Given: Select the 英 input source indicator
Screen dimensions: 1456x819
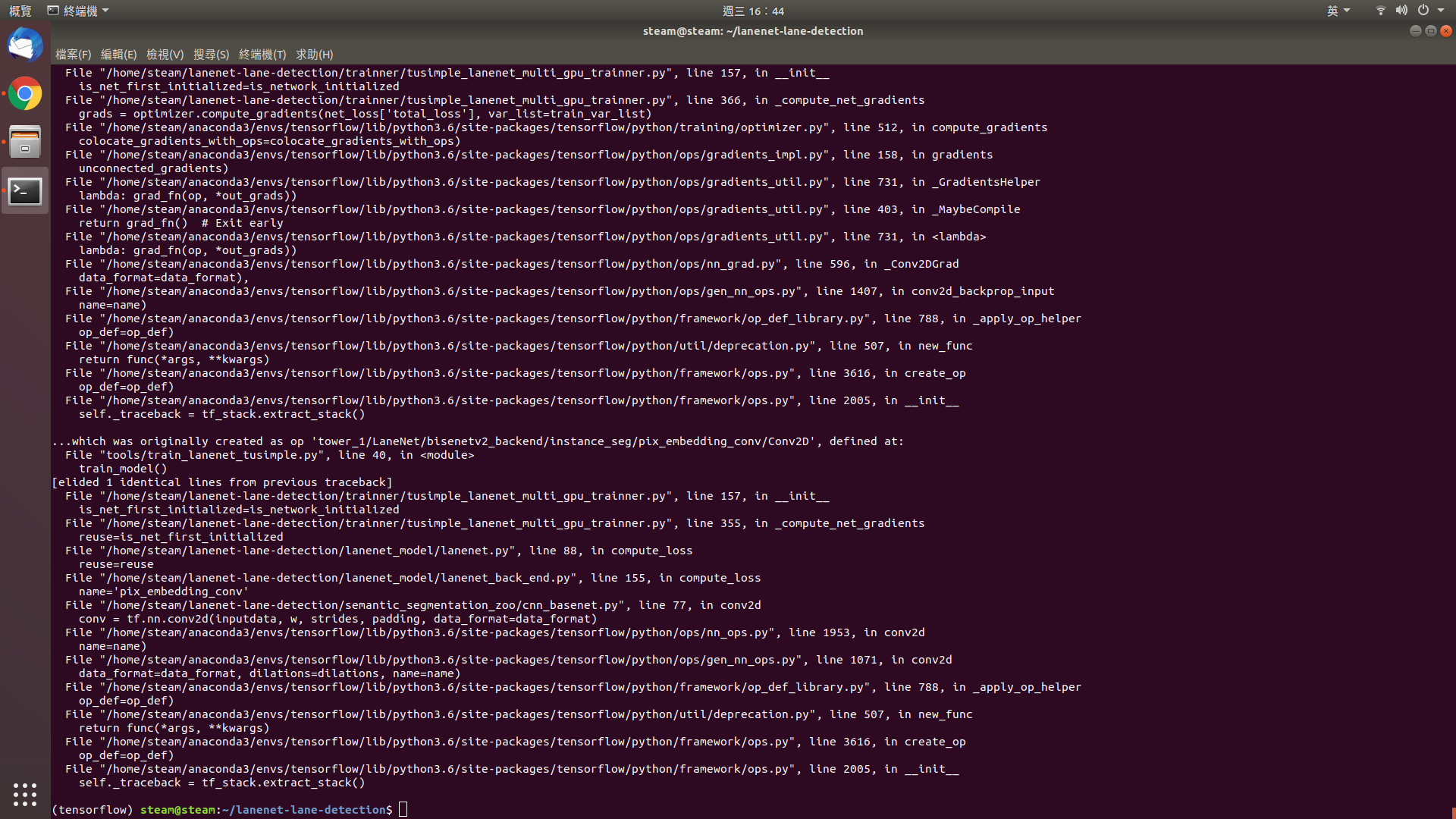Looking at the screenshot, I should 1332,10.
